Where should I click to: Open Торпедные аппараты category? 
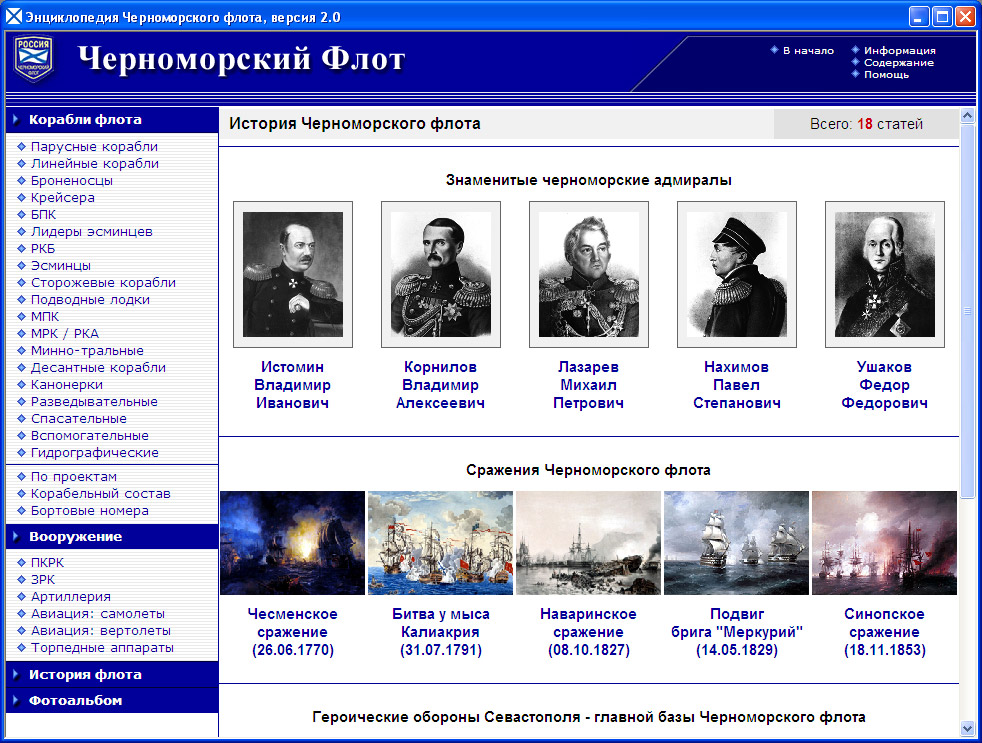point(102,647)
